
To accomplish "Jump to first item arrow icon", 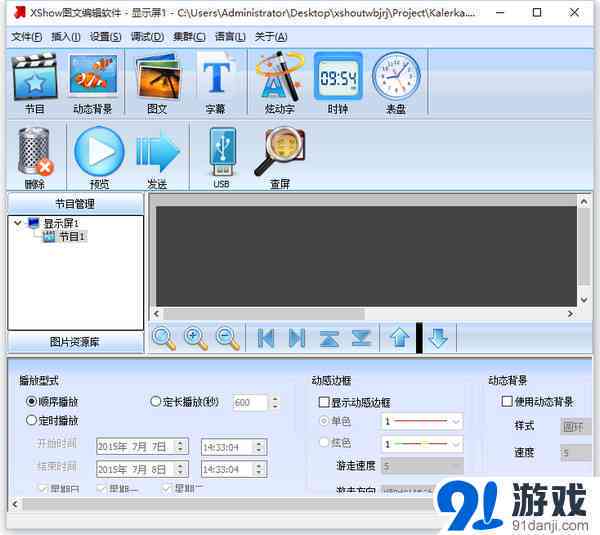I will (x=266, y=338).
